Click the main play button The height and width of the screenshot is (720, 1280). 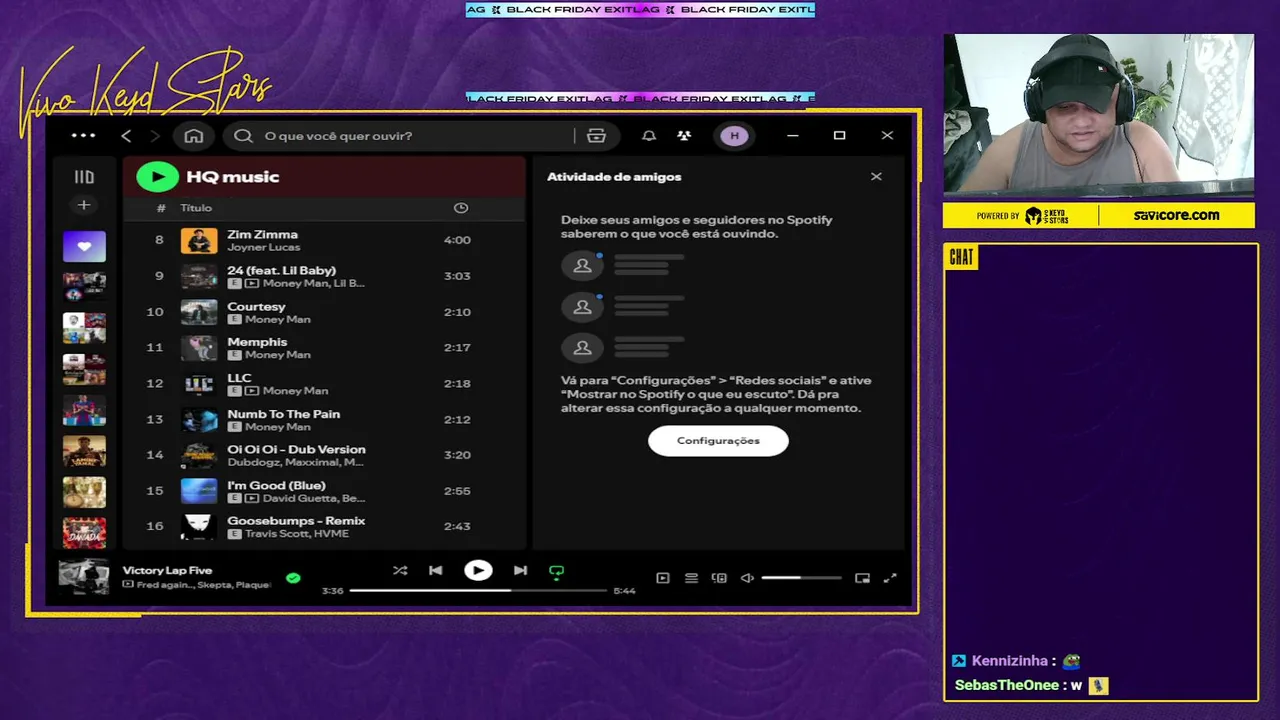pos(478,570)
